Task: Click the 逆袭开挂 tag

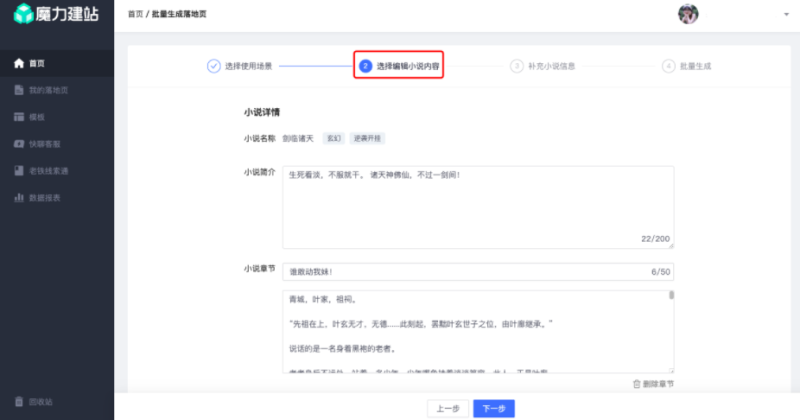Action: click(367, 138)
